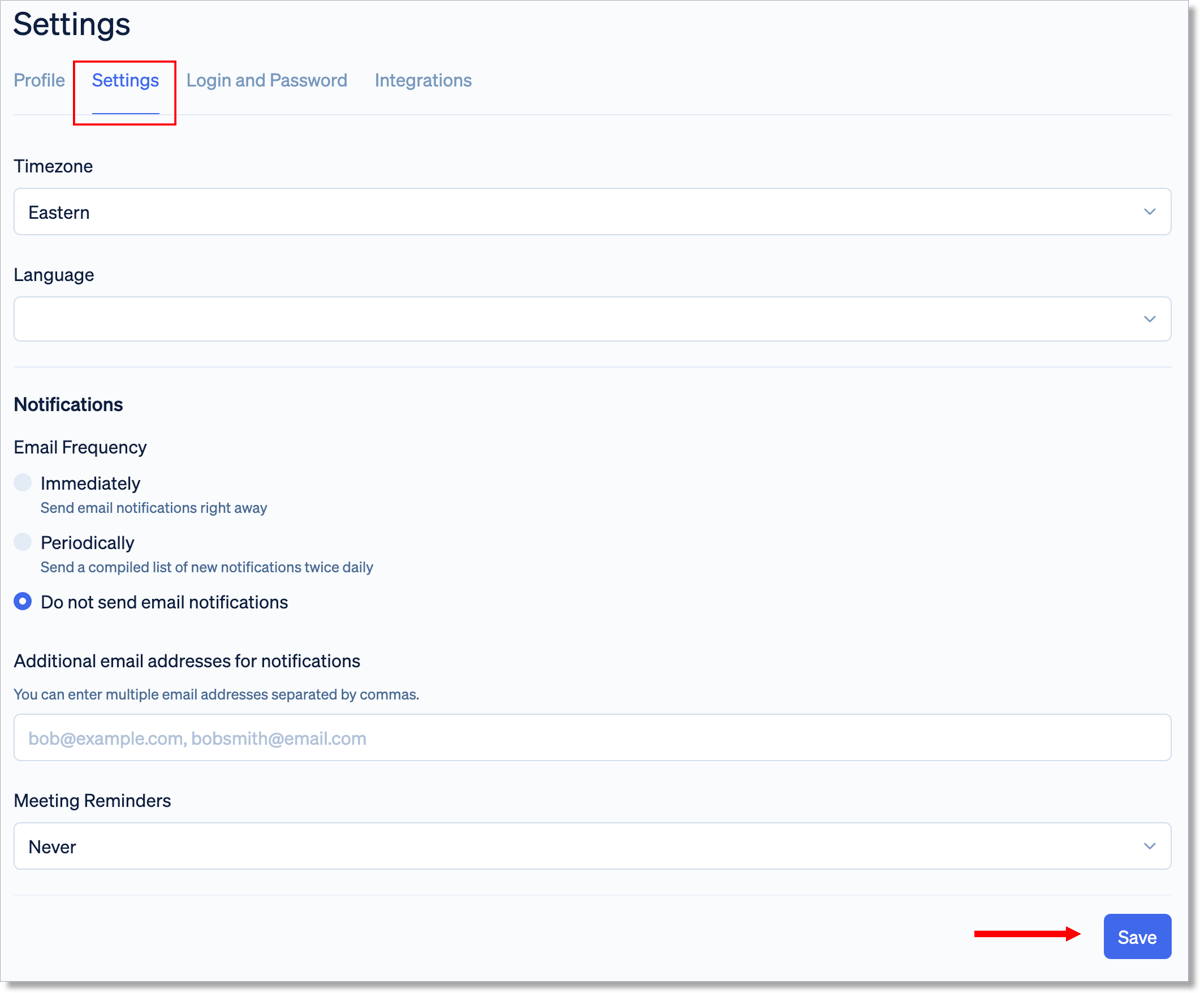Click the Save button
This screenshot has height=993, width=1200.
click(1137, 936)
